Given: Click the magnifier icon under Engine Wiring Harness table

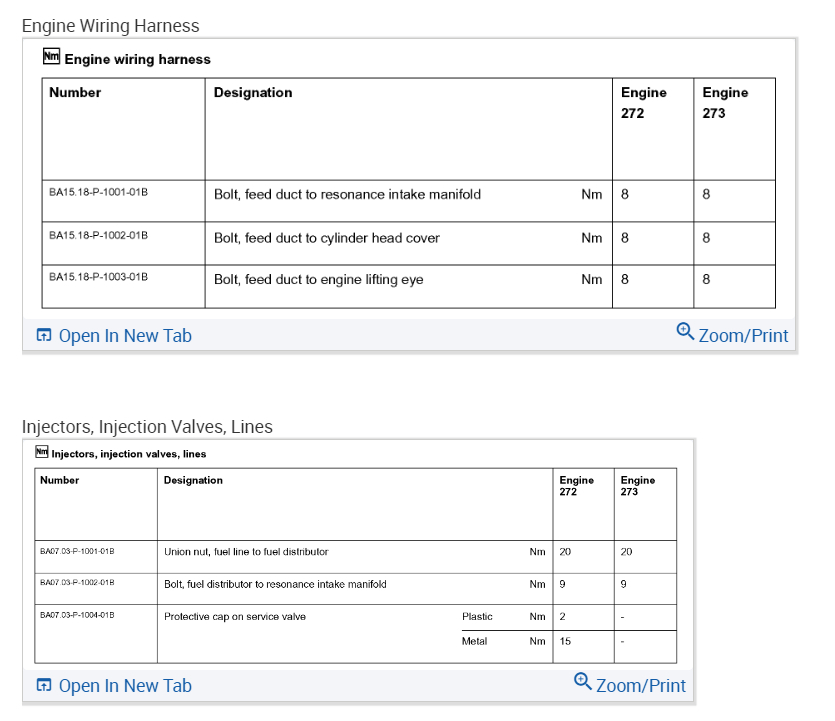Looking at the screenshot, I should [685, 331].
